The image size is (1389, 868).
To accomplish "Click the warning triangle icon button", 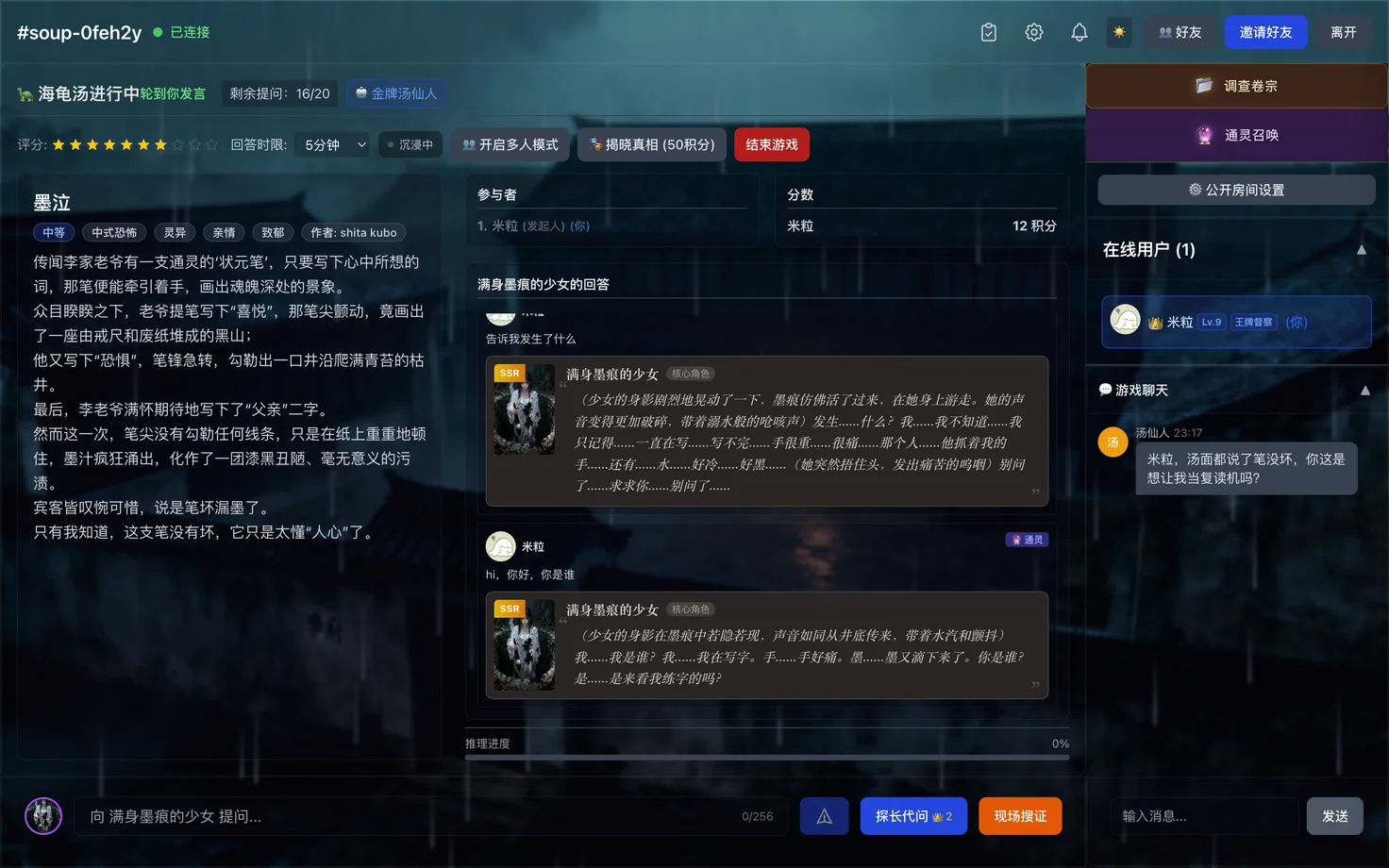I will [x=824, y=816].
